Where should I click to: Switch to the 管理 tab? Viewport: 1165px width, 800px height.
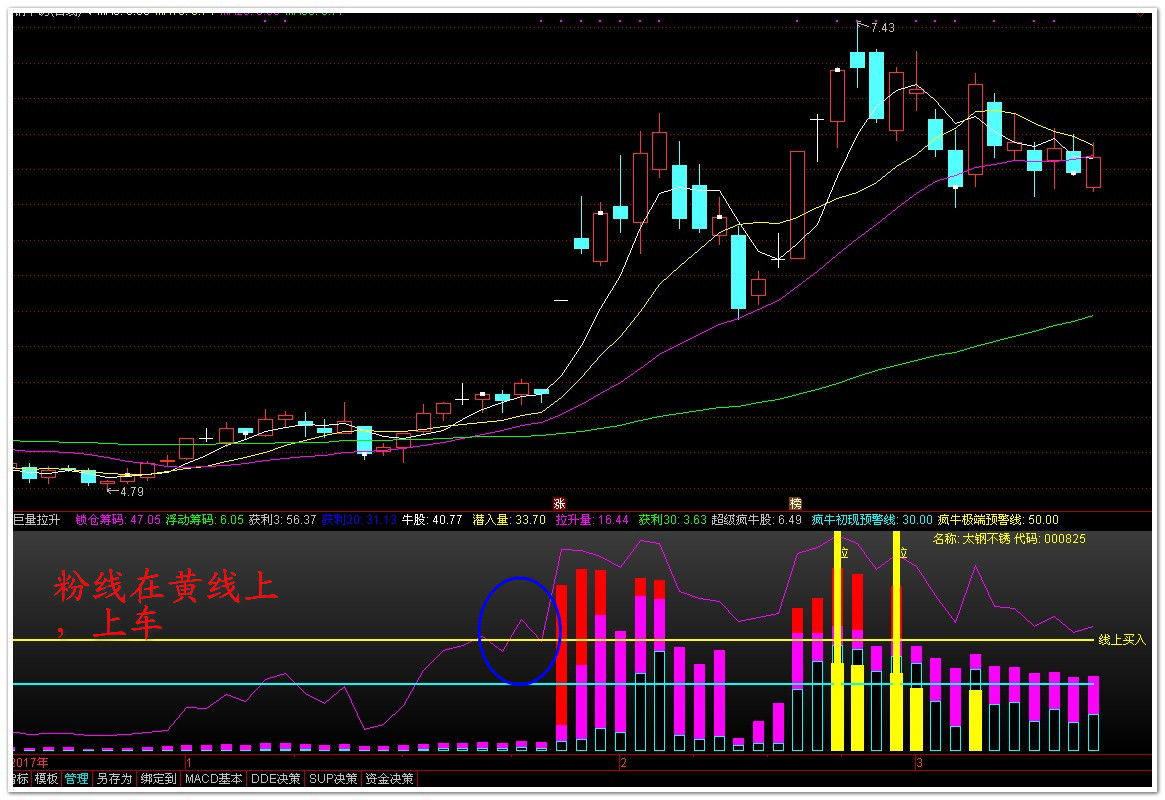pyautogui.click(x=77, y=778)
